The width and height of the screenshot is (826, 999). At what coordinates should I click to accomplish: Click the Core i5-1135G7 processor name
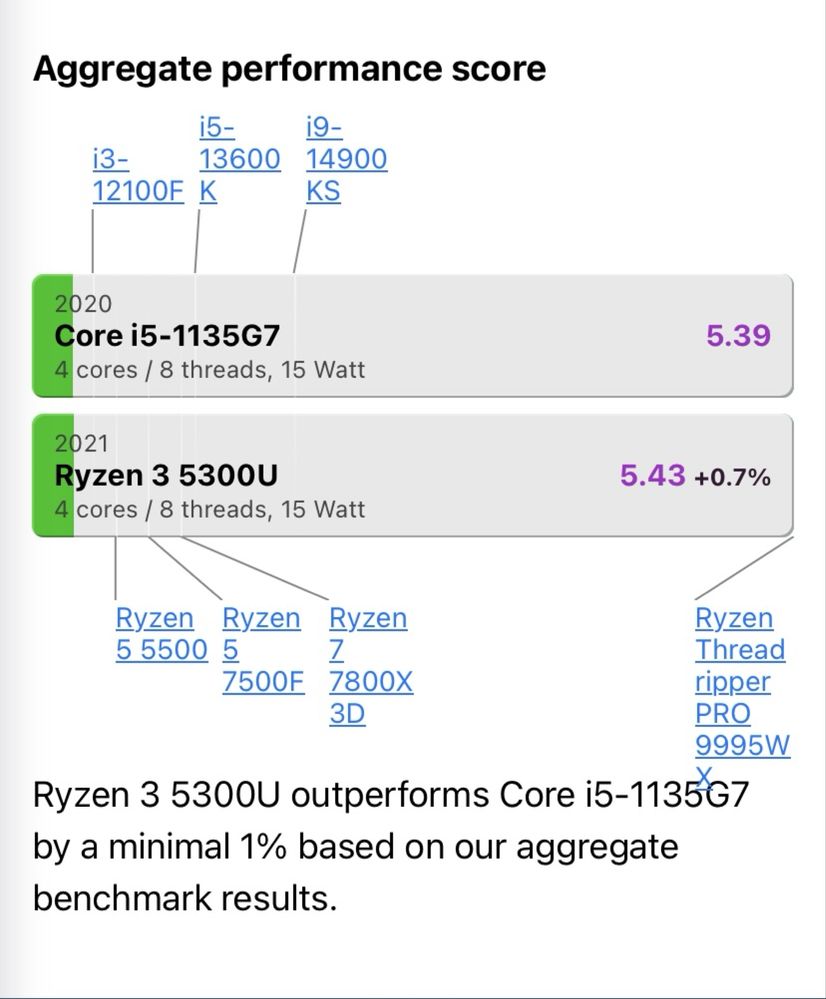[167, 336]
